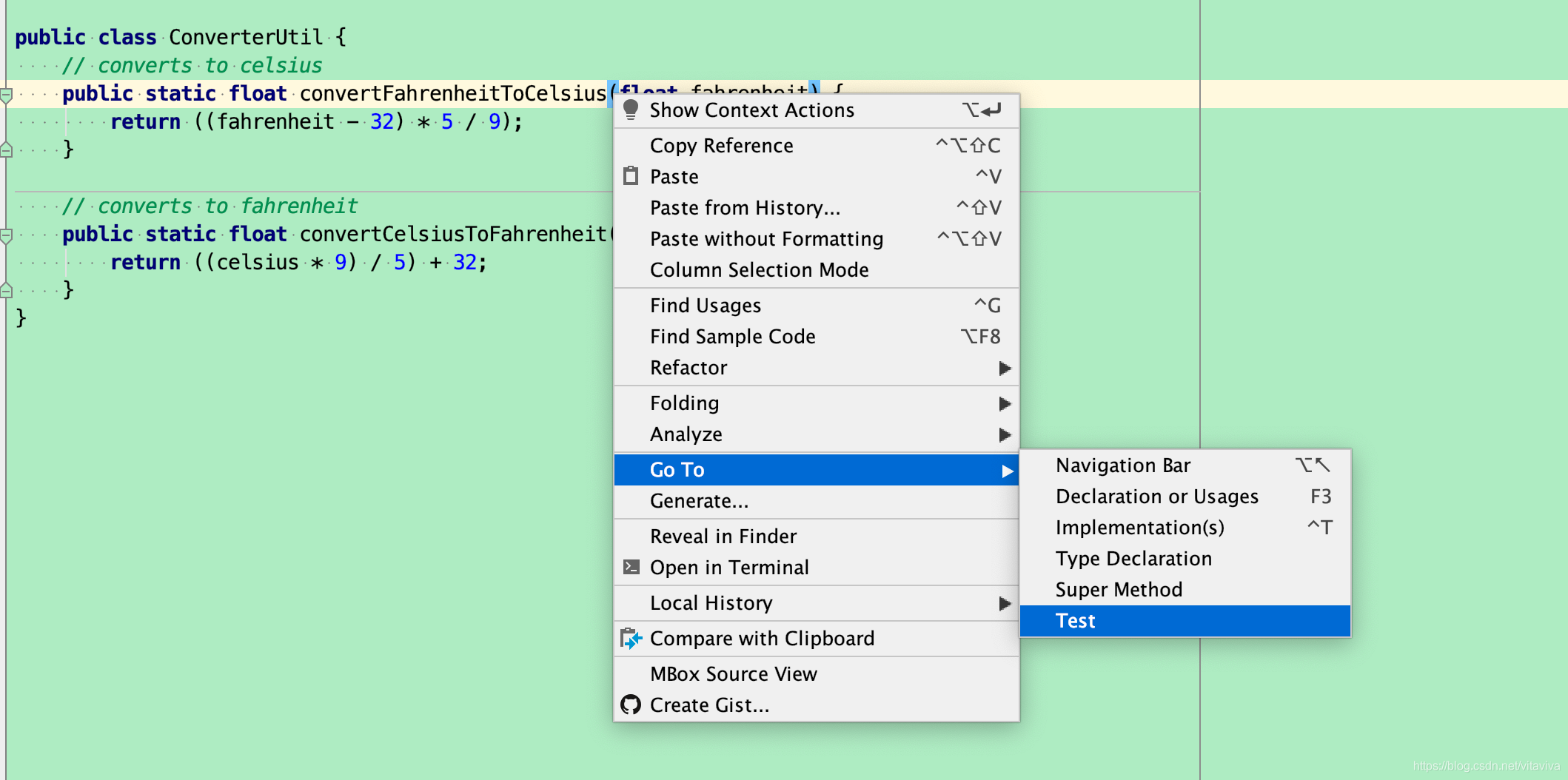Choose Paste in the context menu
Viewport: 1568px width, 780px height.
[x=817, y=177]
